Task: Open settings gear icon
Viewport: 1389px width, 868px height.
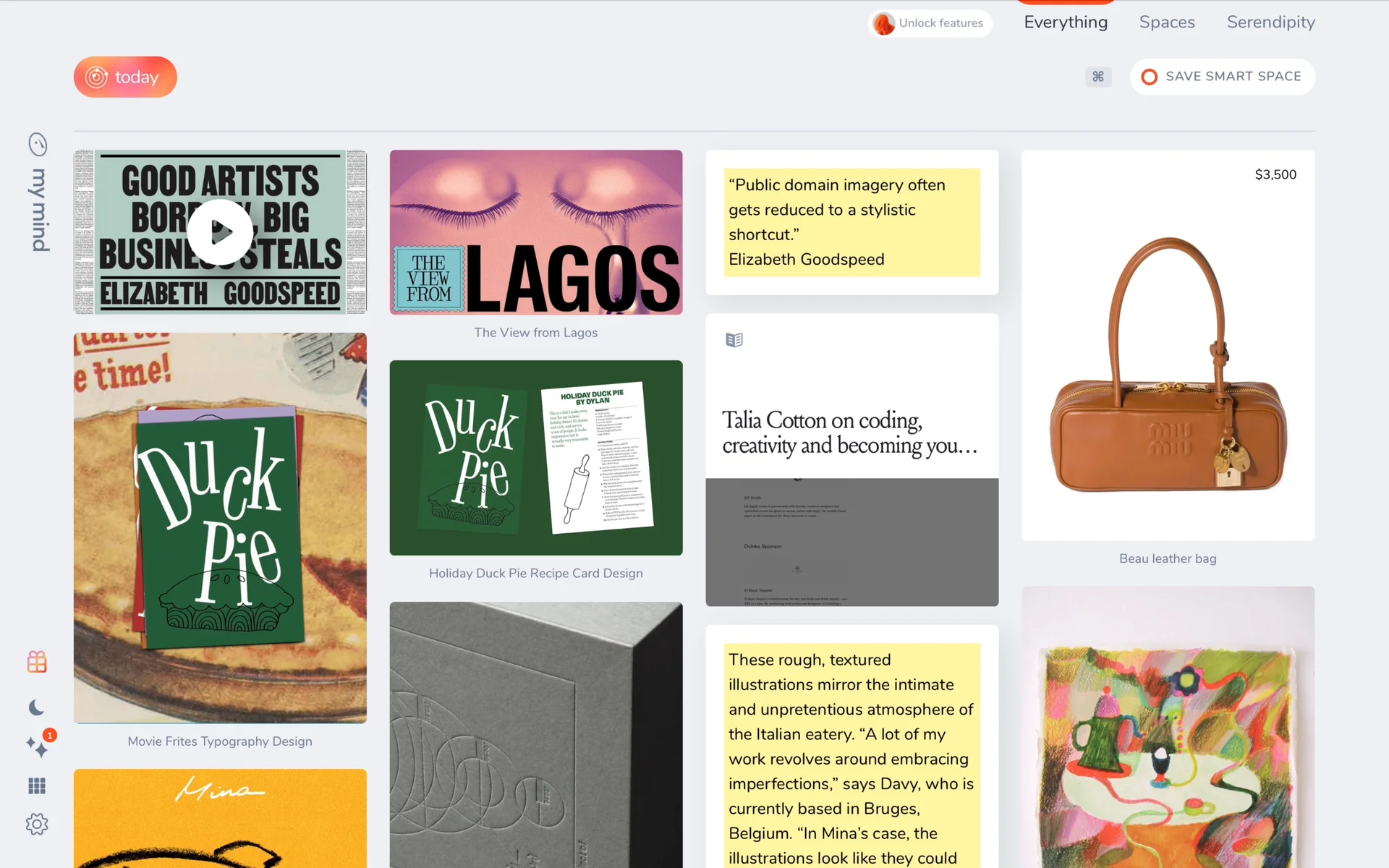Action: (37, 824)
